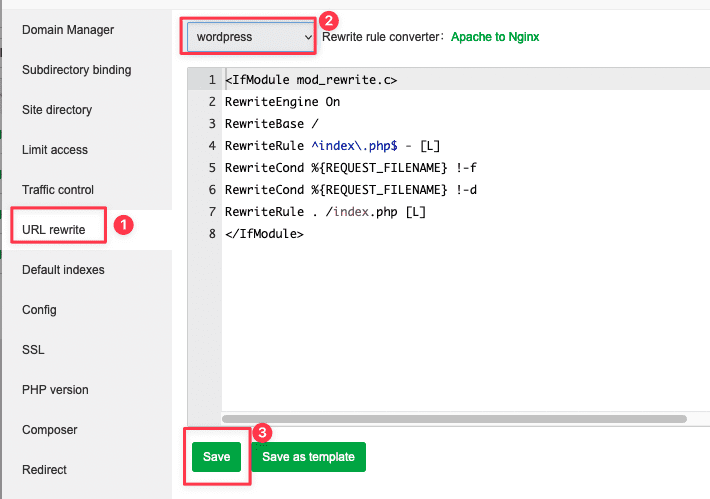Click line number 8 in the gutter

212,234
